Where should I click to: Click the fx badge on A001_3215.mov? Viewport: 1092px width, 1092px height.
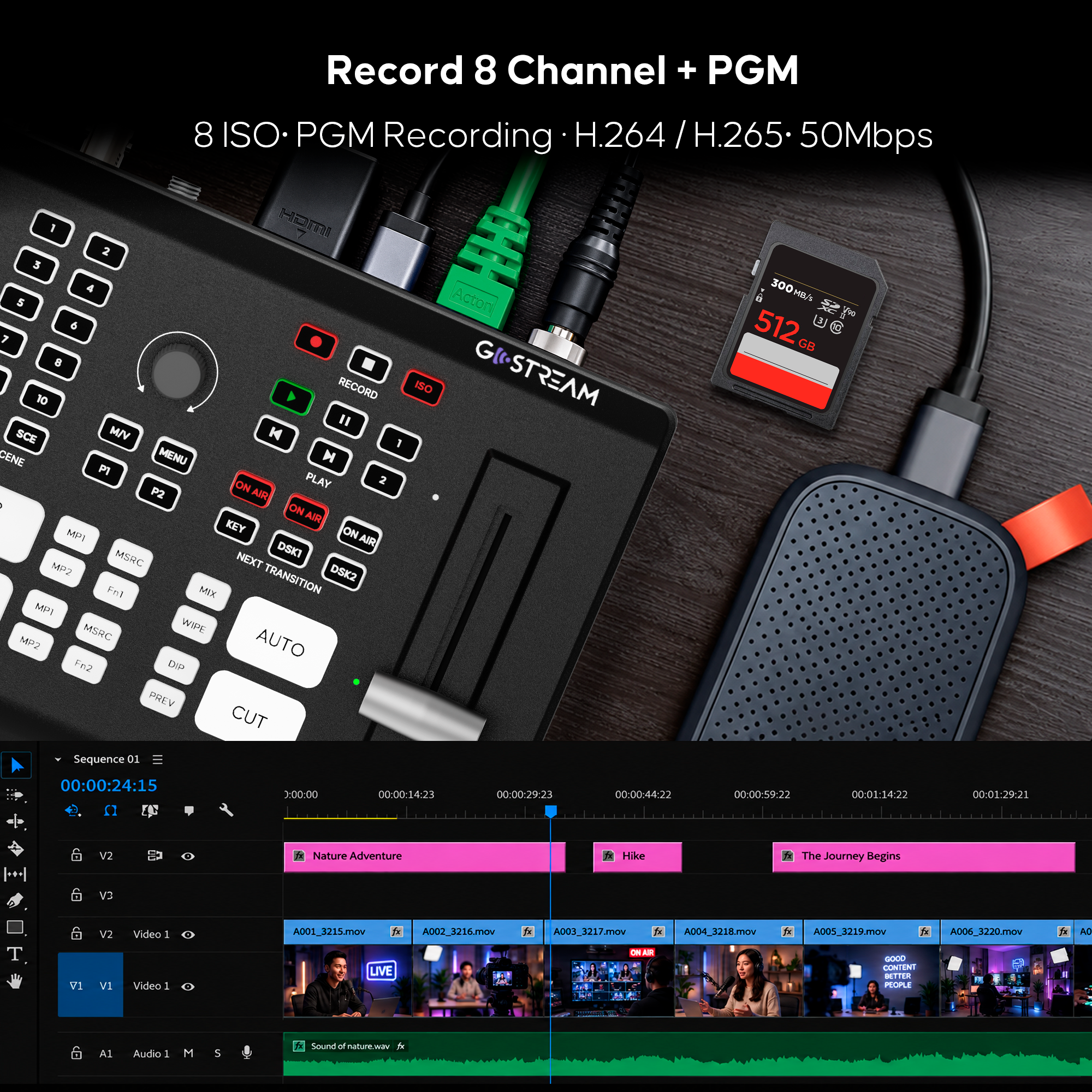pos(397,931)
